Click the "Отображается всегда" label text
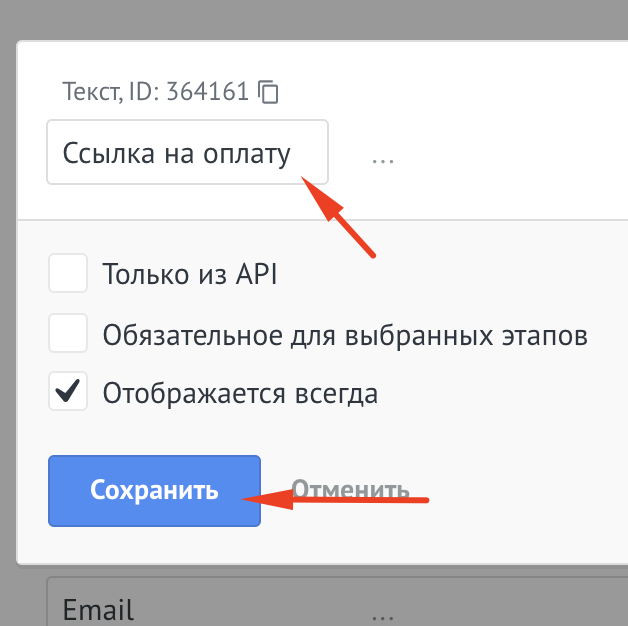Screen dimensions: 628x626 [240, 393]
